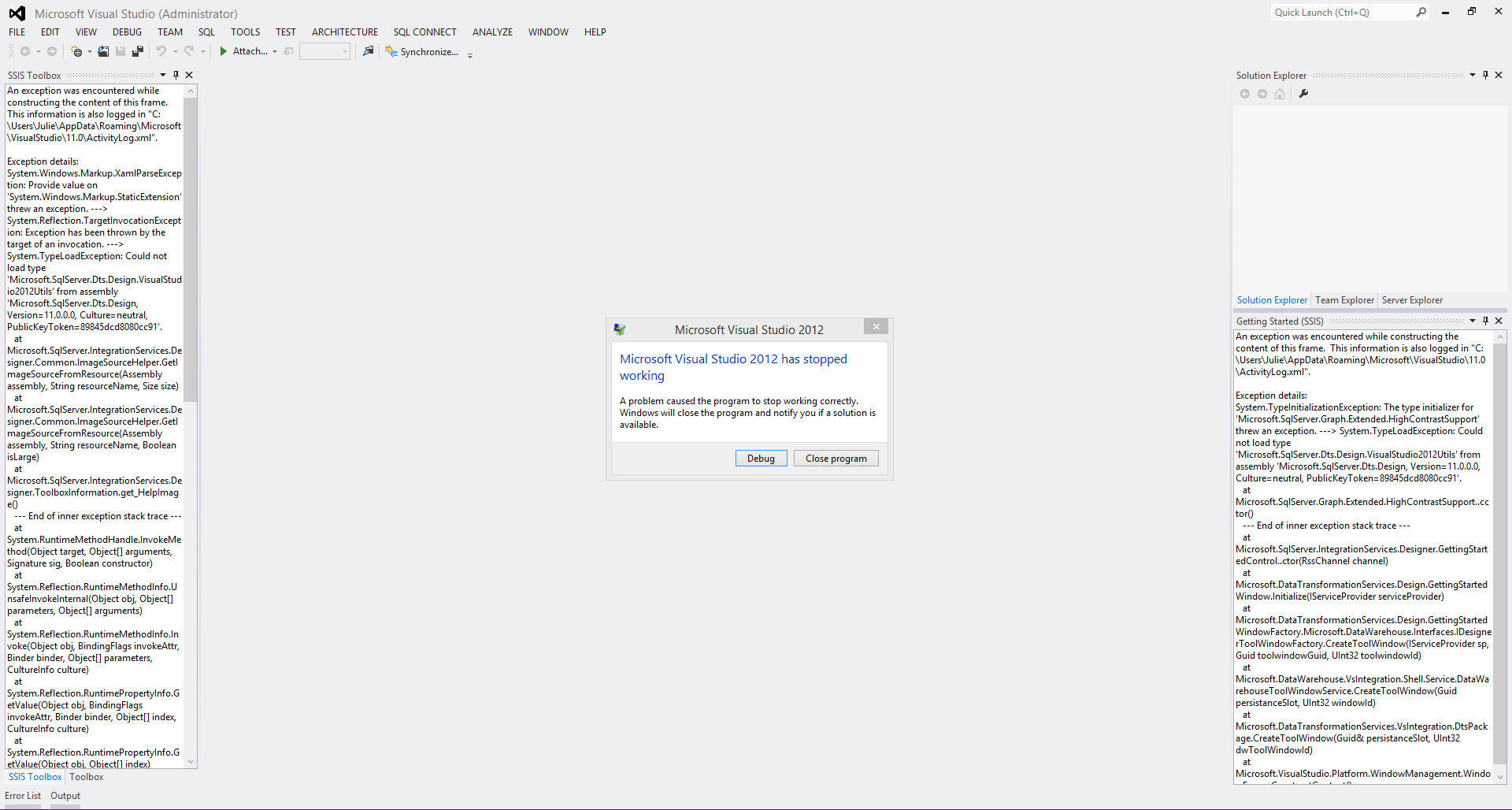Open the toolbar overflow options arrow
This screenshot has height=810, width=1512.
click(x=470, y=55)
